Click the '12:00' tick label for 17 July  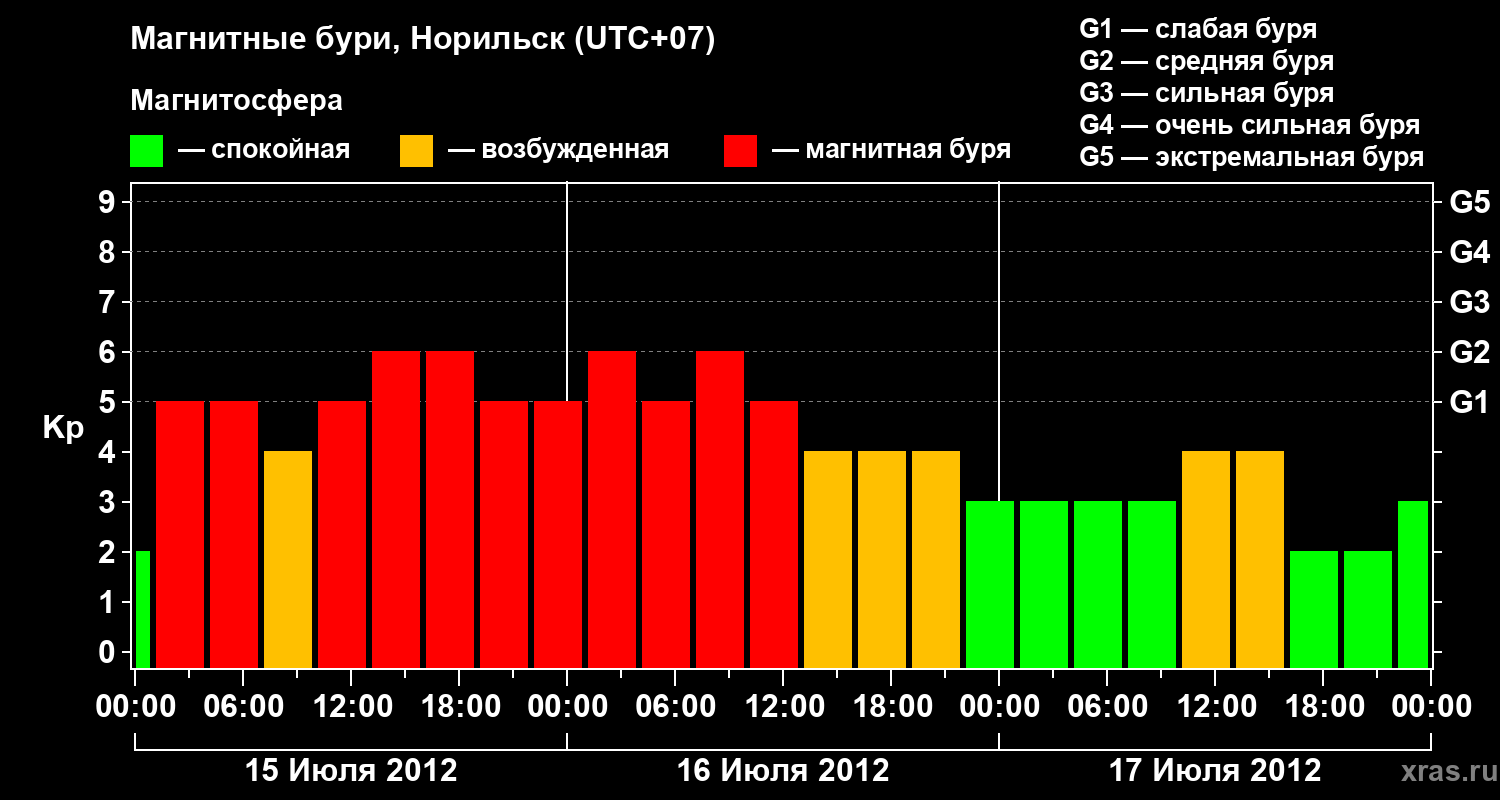coord(1215,707)
